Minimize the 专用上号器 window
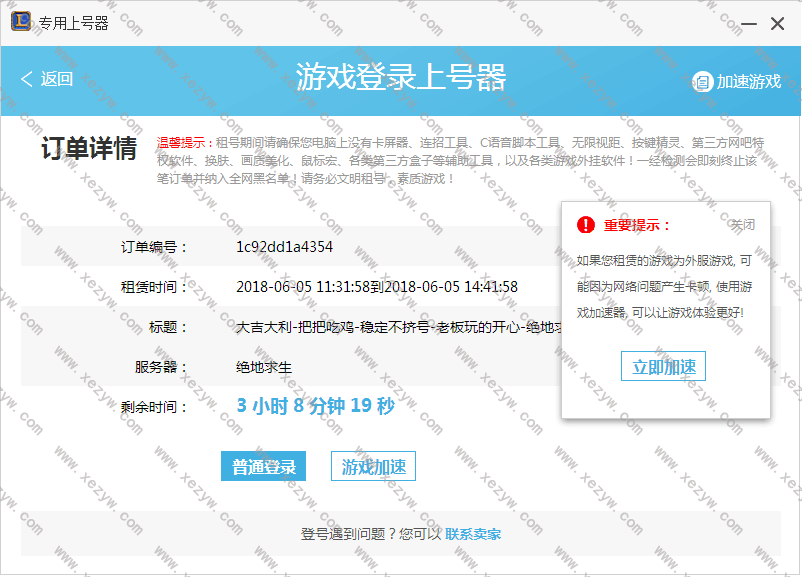This screenshot has width=802, height=577. point(735,23)
